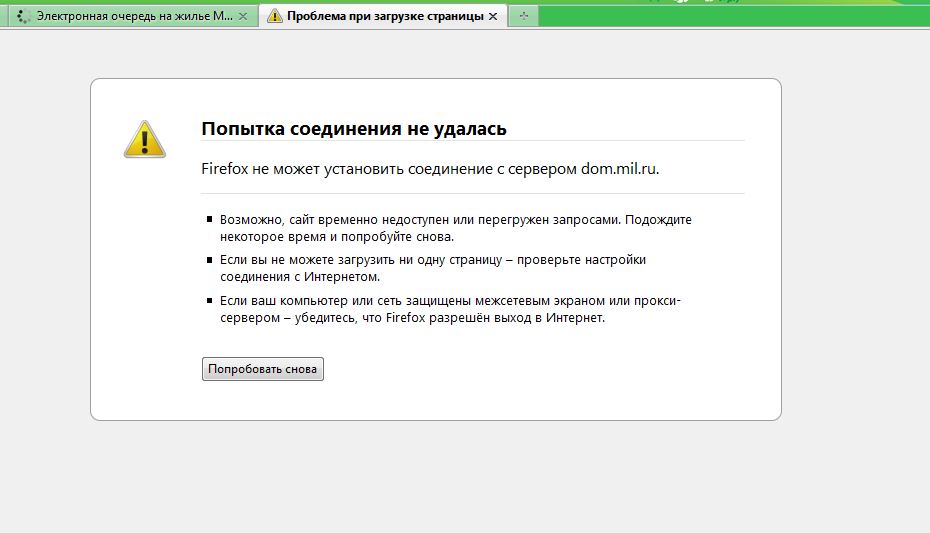Switch to the Электронная очередь на жилье tab

pos(135,17)
